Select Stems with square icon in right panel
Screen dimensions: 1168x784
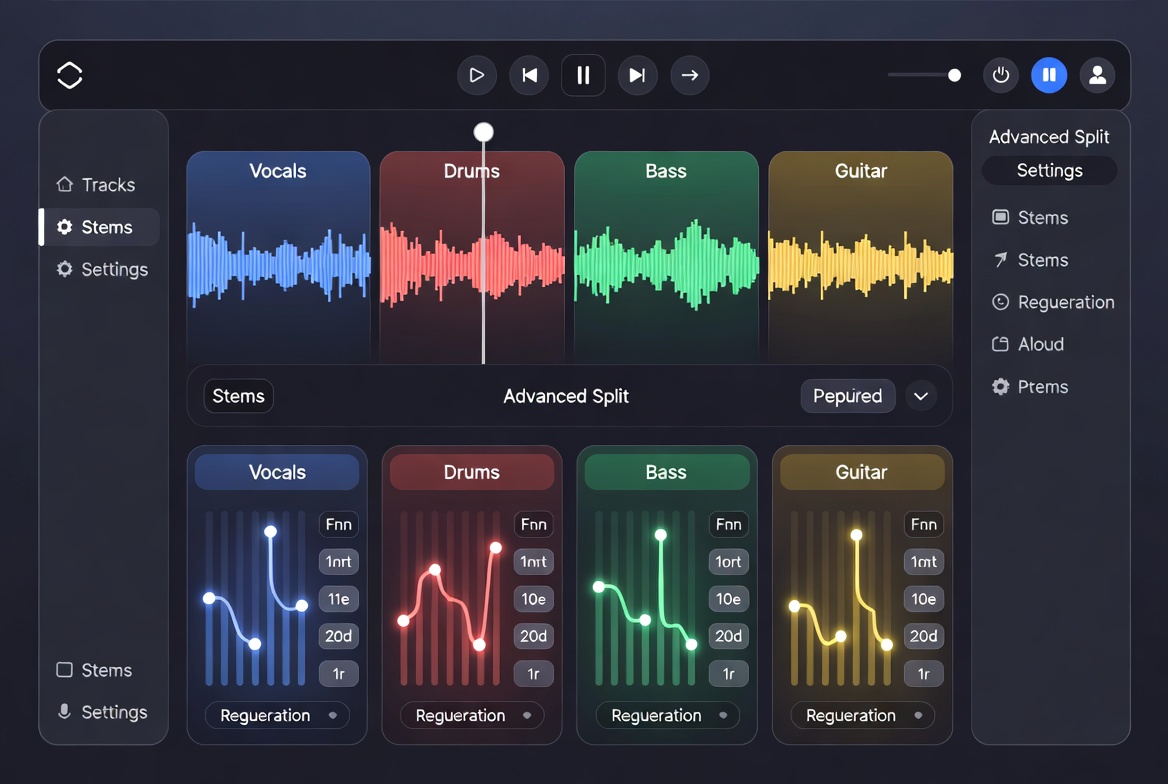click(1031, 218)
